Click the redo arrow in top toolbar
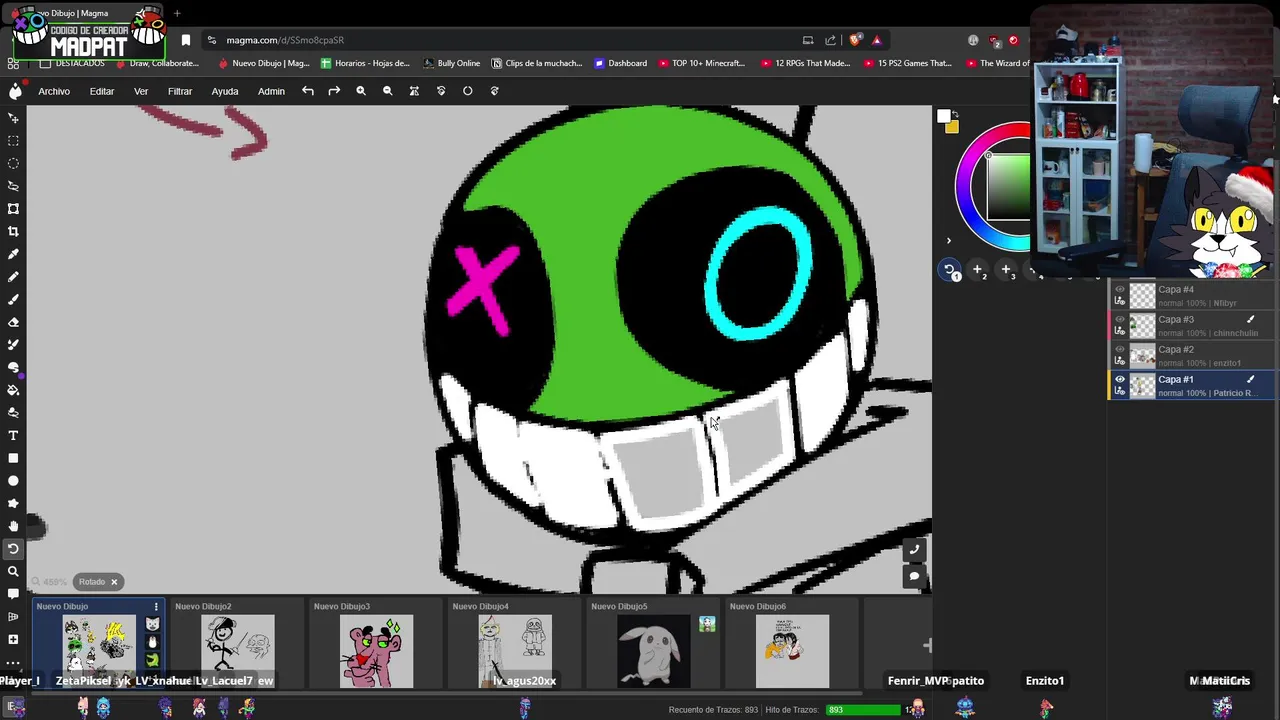This screenshot has width=1280, height=720. (334, 91)
